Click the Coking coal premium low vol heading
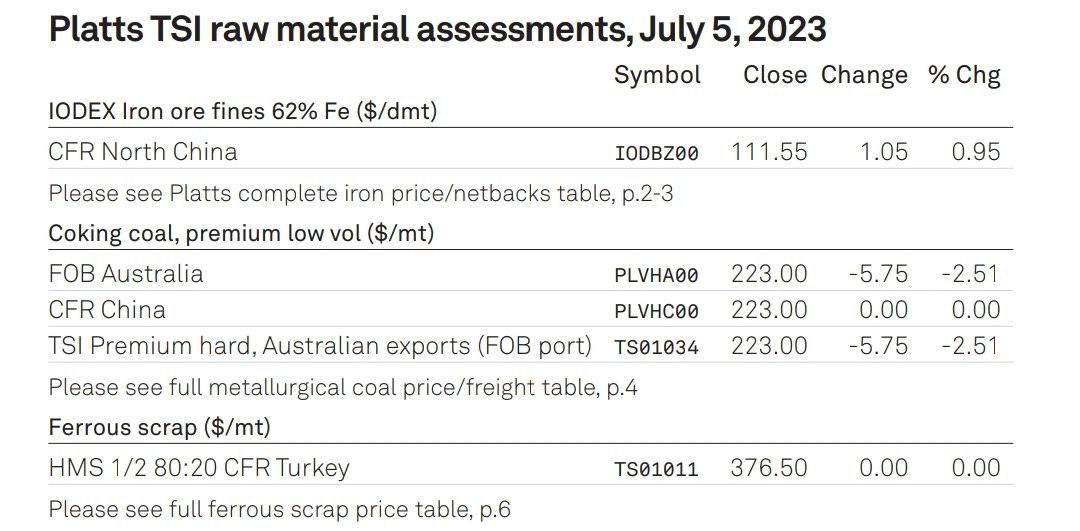This screenshot has width=1080, height=531. click(241, 233)
